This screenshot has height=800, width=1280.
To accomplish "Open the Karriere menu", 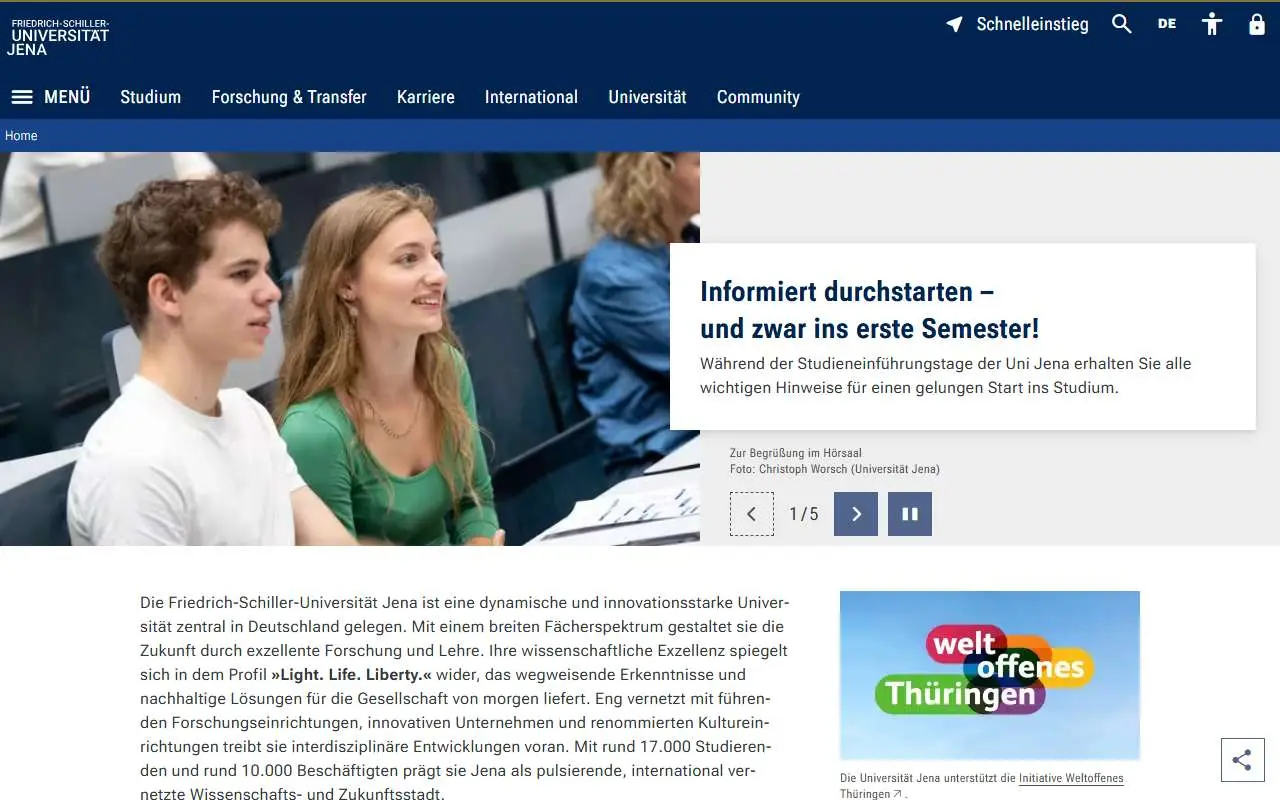I will [426, 97].
